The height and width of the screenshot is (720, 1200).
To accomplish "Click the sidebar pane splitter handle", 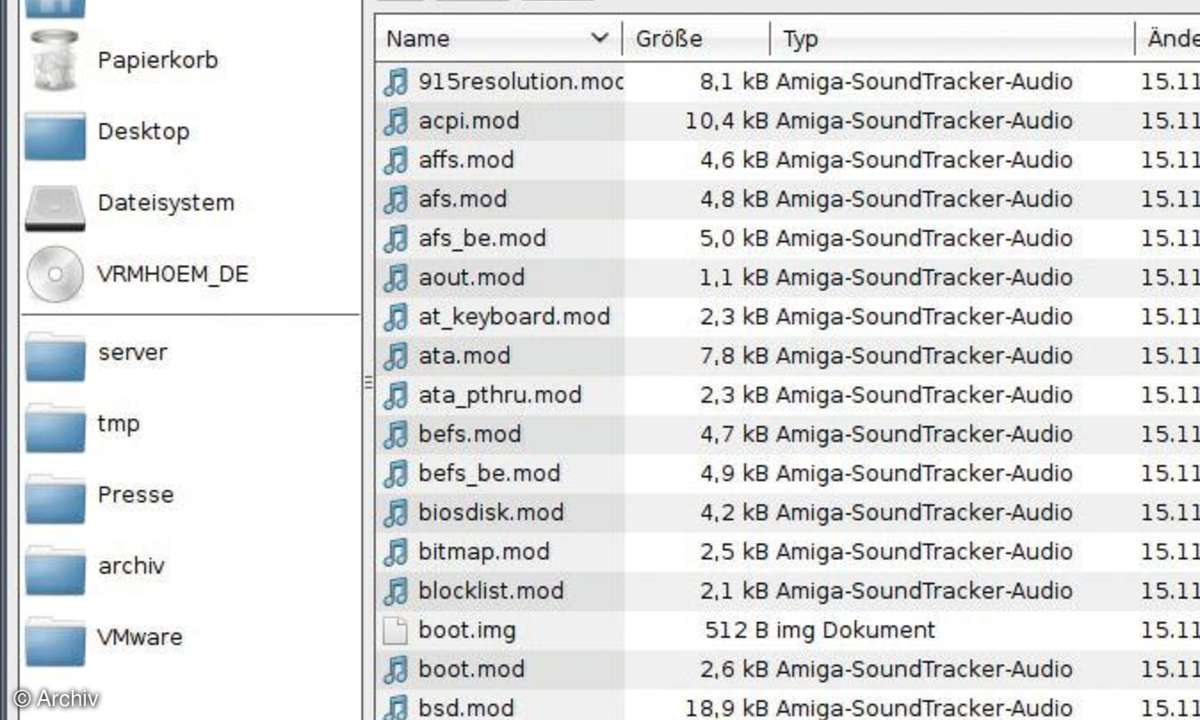I will point(367,381).
